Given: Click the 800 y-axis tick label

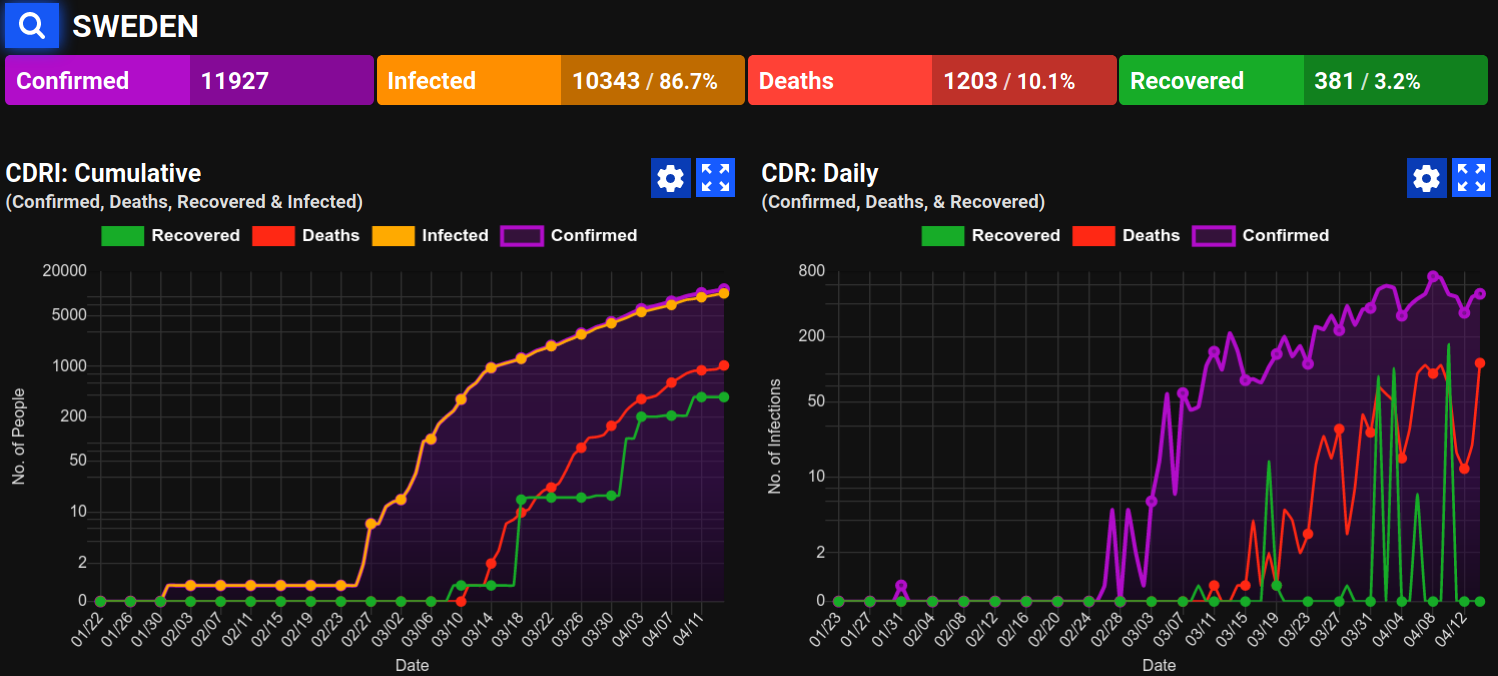Looking at the screenshot, I should tap(811, 271).
